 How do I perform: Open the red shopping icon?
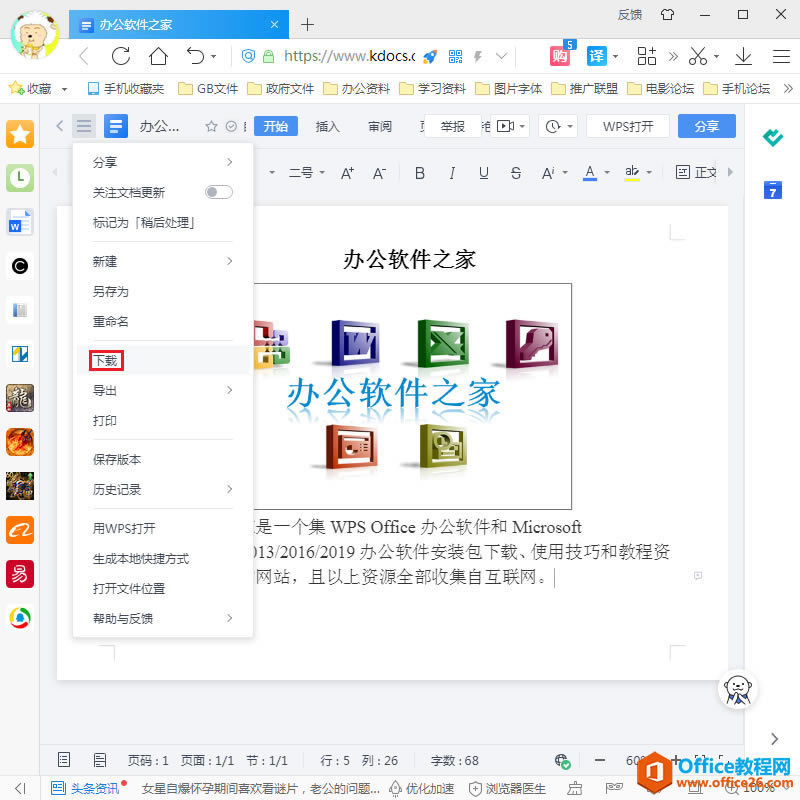(559, 56)
